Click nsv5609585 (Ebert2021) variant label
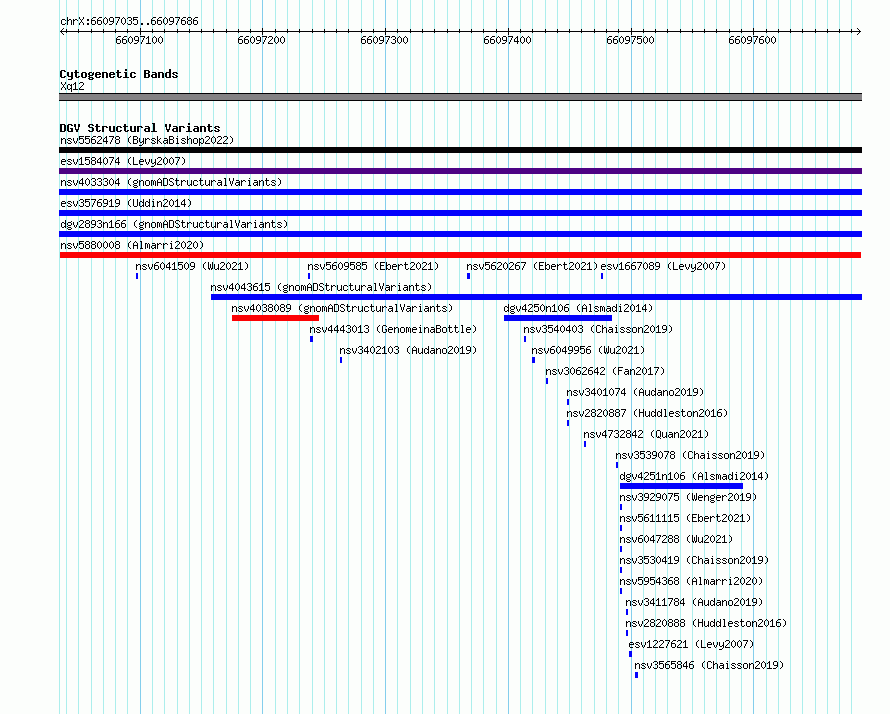The height and width of the screenshot is (714, 890). 373,266
